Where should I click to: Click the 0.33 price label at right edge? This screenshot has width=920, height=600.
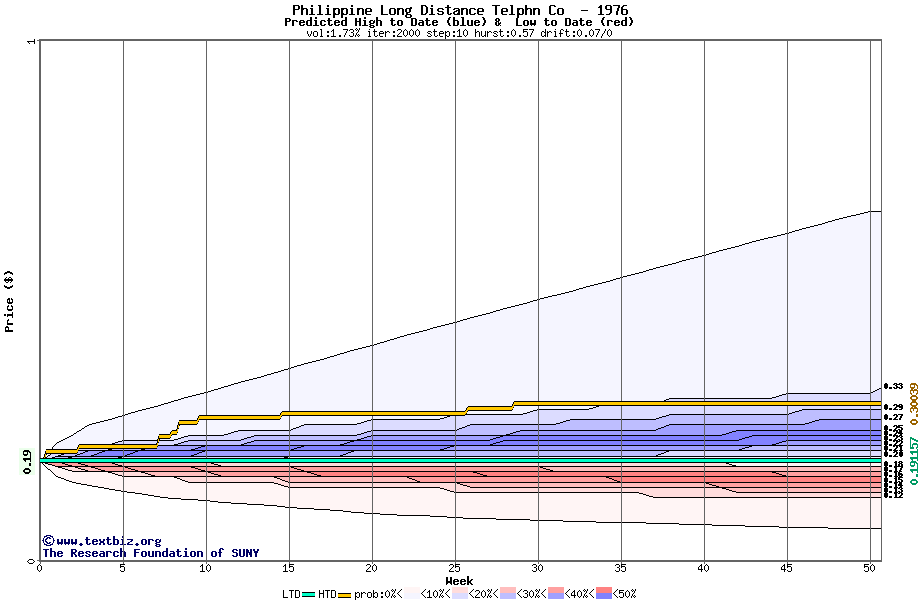(893, 386)
